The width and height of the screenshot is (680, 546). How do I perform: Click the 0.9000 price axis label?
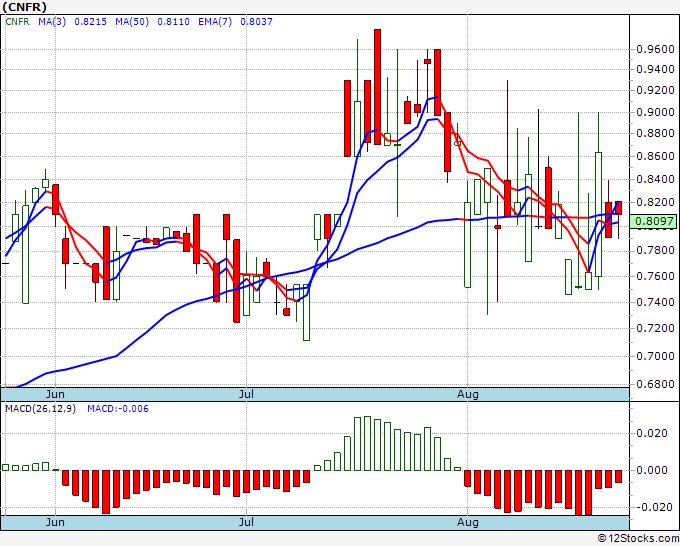click(x=655, y=112)
